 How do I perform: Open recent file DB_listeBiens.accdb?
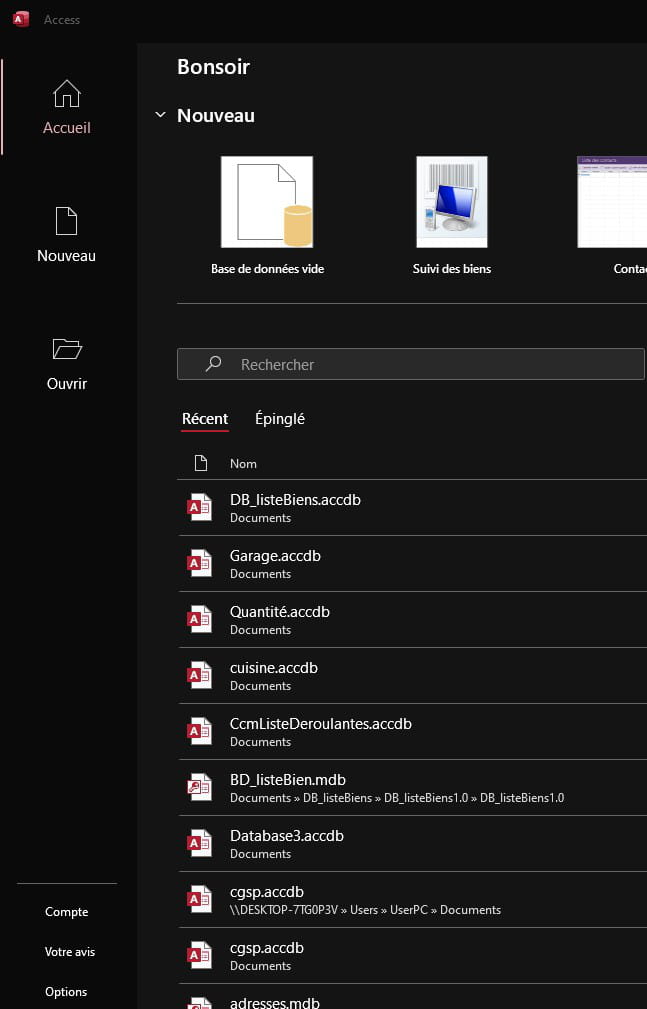click(x=412, y=508)
